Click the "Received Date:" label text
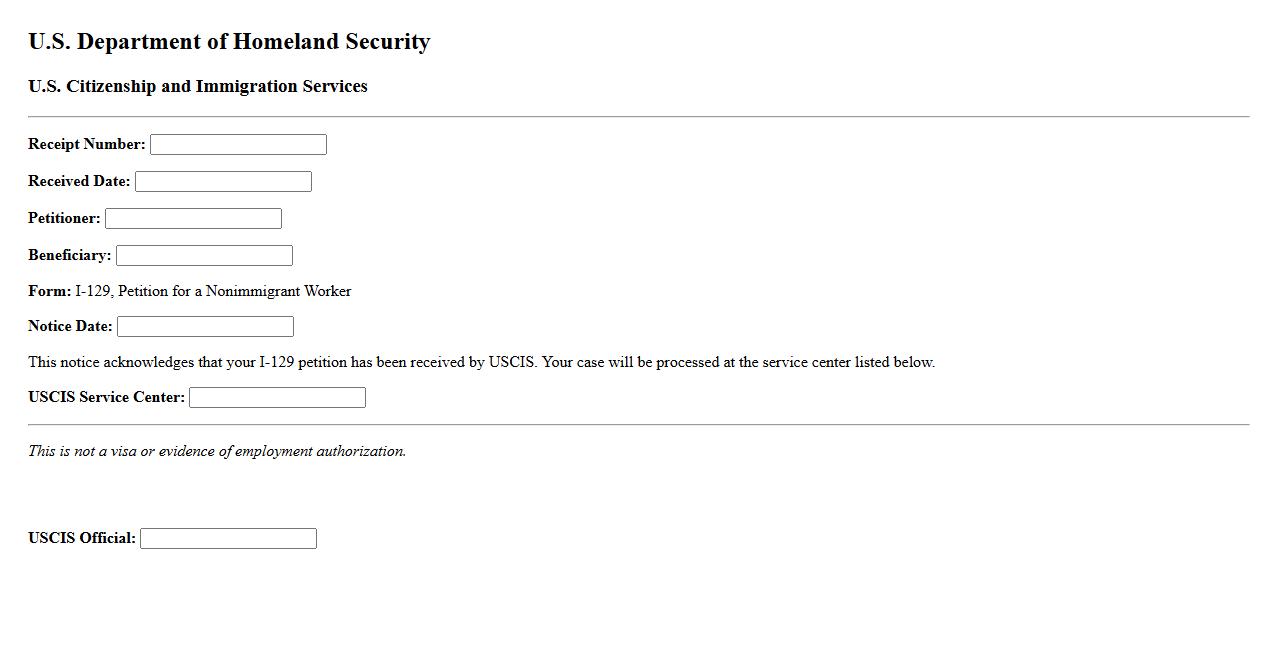Image resolution: width=1278 pixels, height=650 pixels. (79, 182)
